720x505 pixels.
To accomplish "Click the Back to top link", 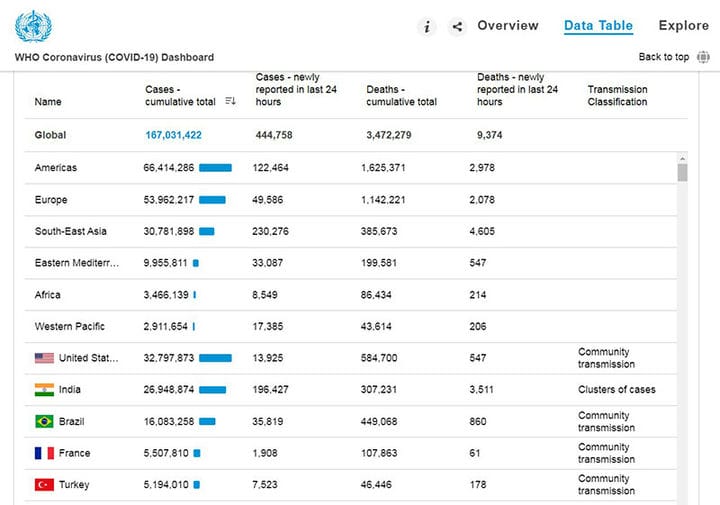I will click(664, 57).
